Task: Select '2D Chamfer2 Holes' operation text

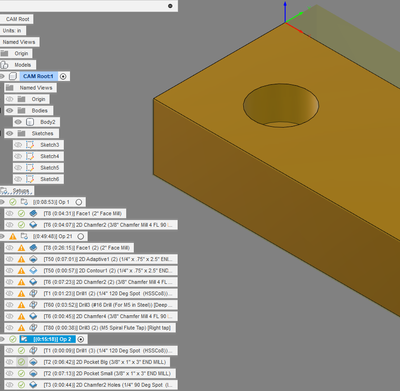Action: [x=108, y=385]
